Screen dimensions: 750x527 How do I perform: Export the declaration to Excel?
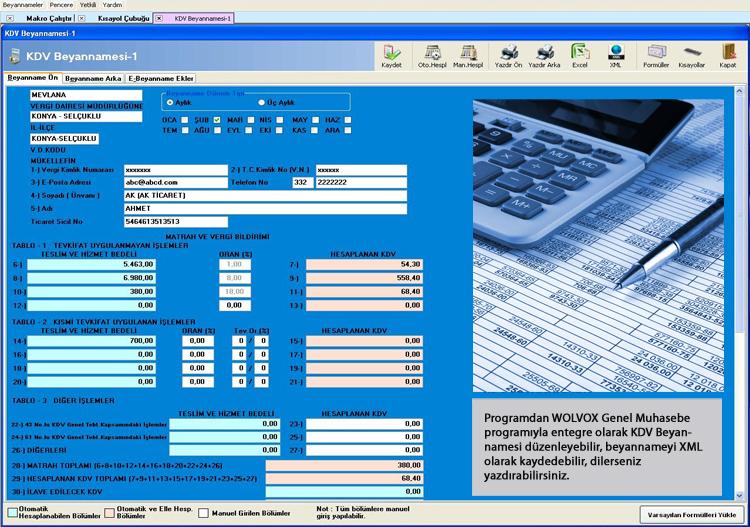tap(580, 55)
